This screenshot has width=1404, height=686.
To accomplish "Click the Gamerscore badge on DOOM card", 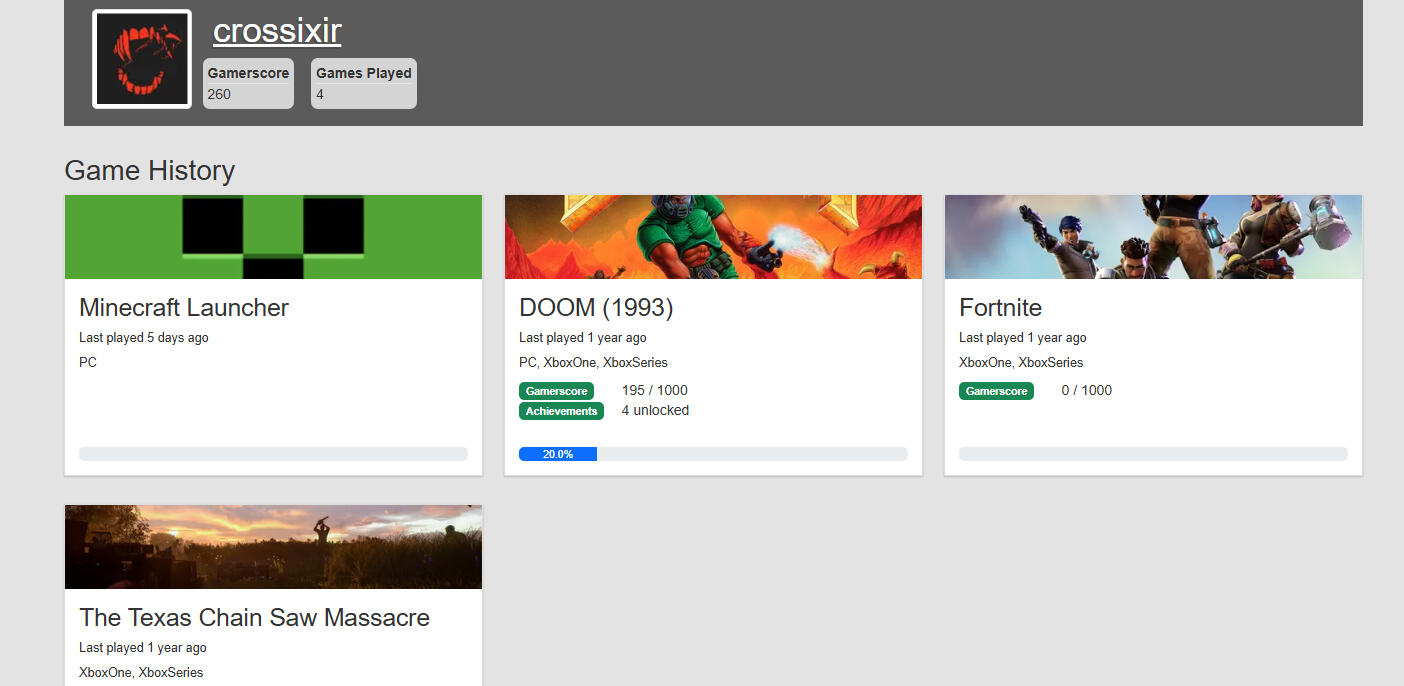I will coord(556,391).
